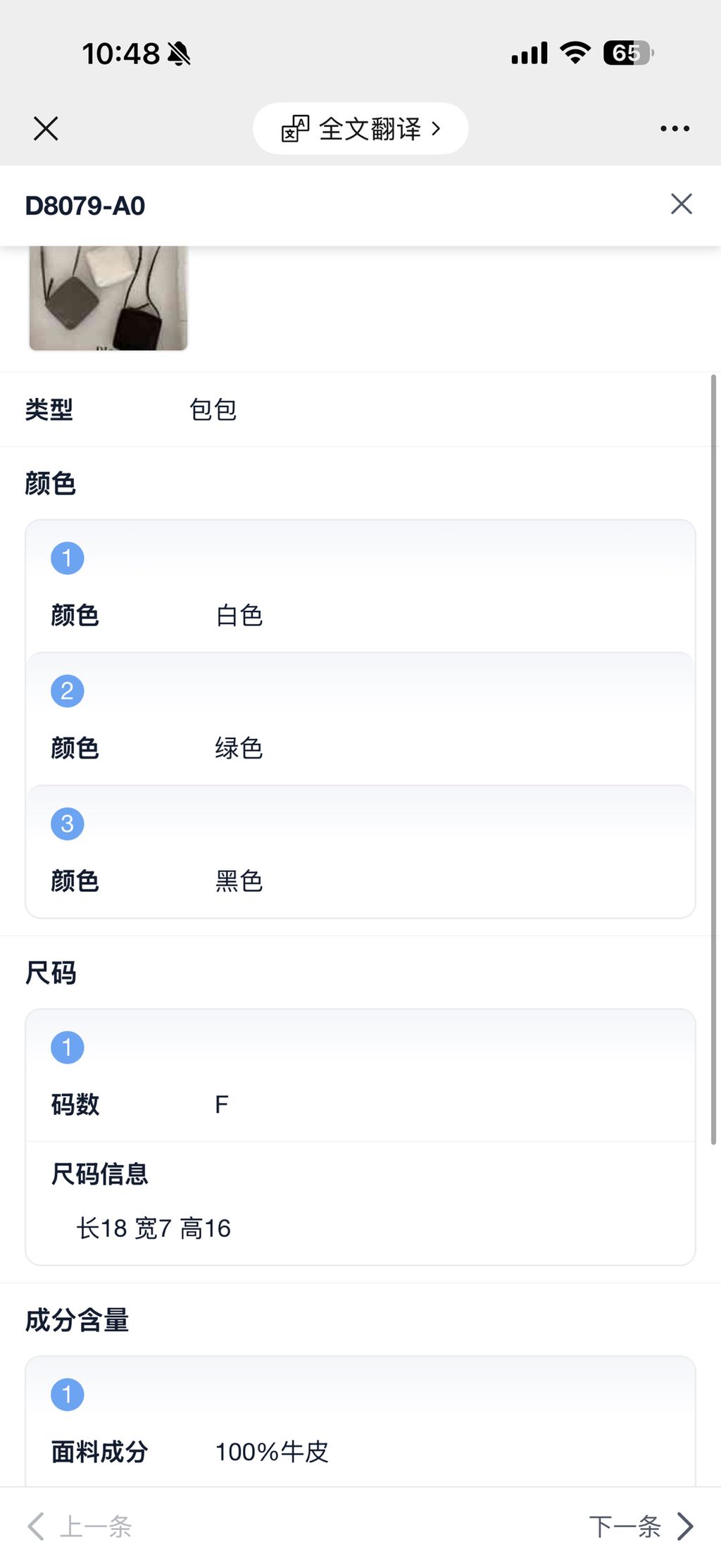Tap the vertical scrollbar on right edge
The height and width of the screenshot is (1568, 721).
(713, 761)
